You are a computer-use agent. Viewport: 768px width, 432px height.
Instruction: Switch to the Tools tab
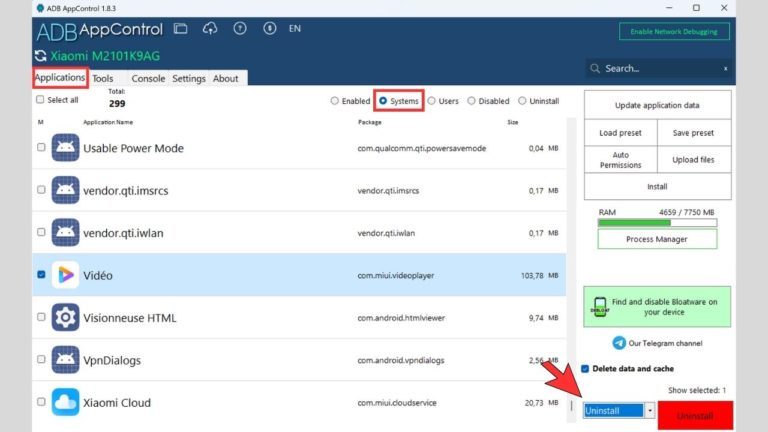(102, 78)
